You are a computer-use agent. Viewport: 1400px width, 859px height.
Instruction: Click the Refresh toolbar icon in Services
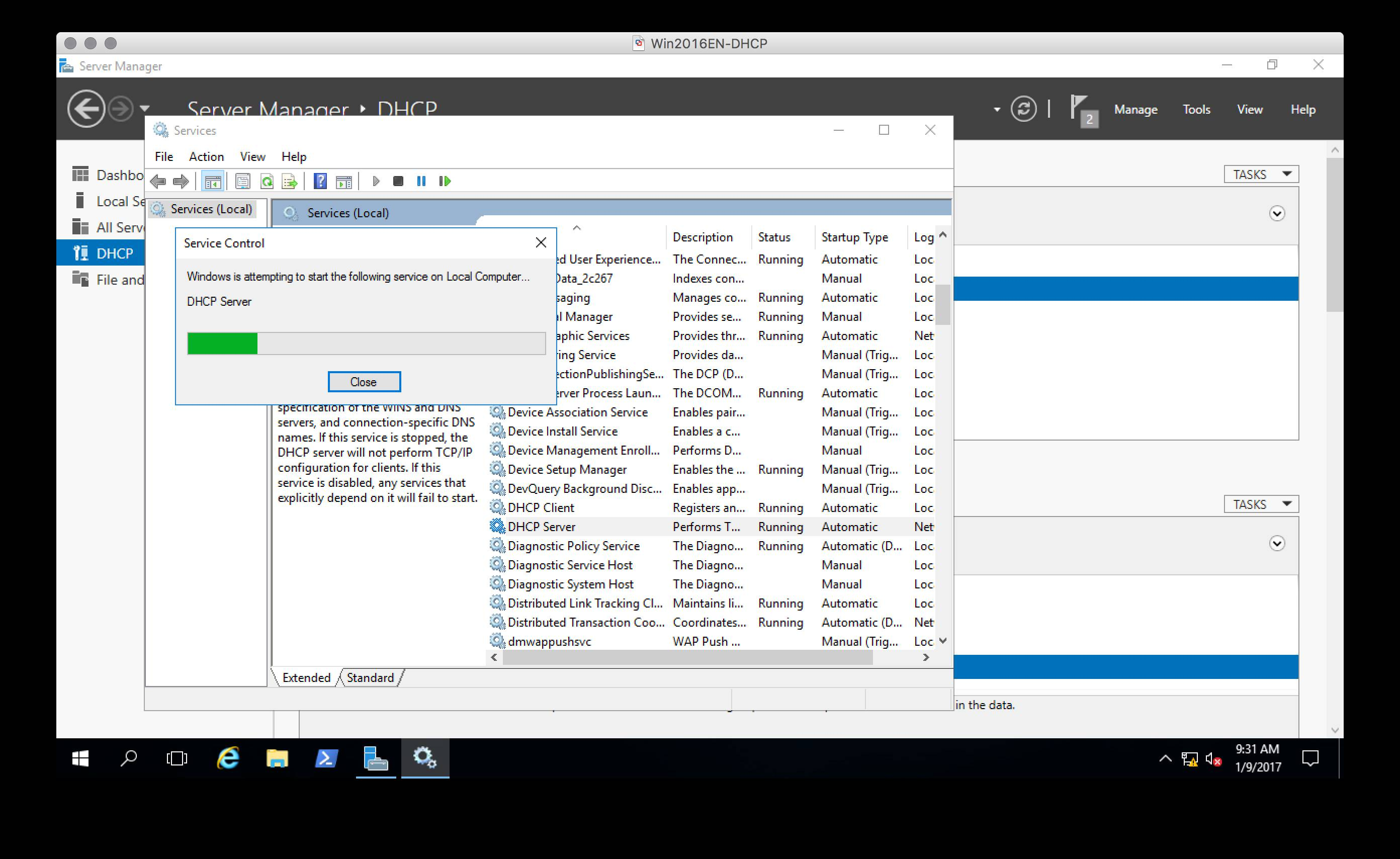point(267,181)
